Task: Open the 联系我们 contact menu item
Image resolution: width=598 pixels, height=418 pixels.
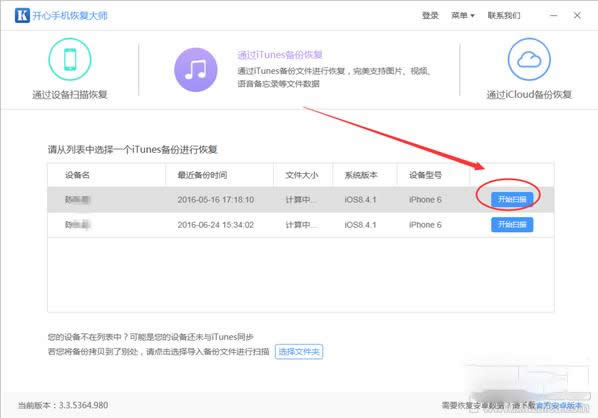Action: [x=504, y=16]
